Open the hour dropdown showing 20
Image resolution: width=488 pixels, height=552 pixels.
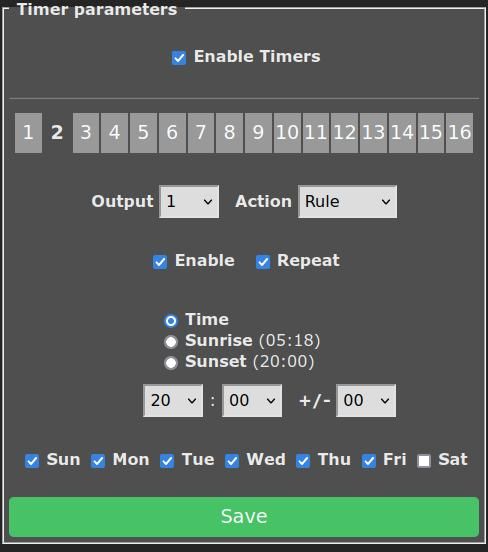tap(173, 401)
